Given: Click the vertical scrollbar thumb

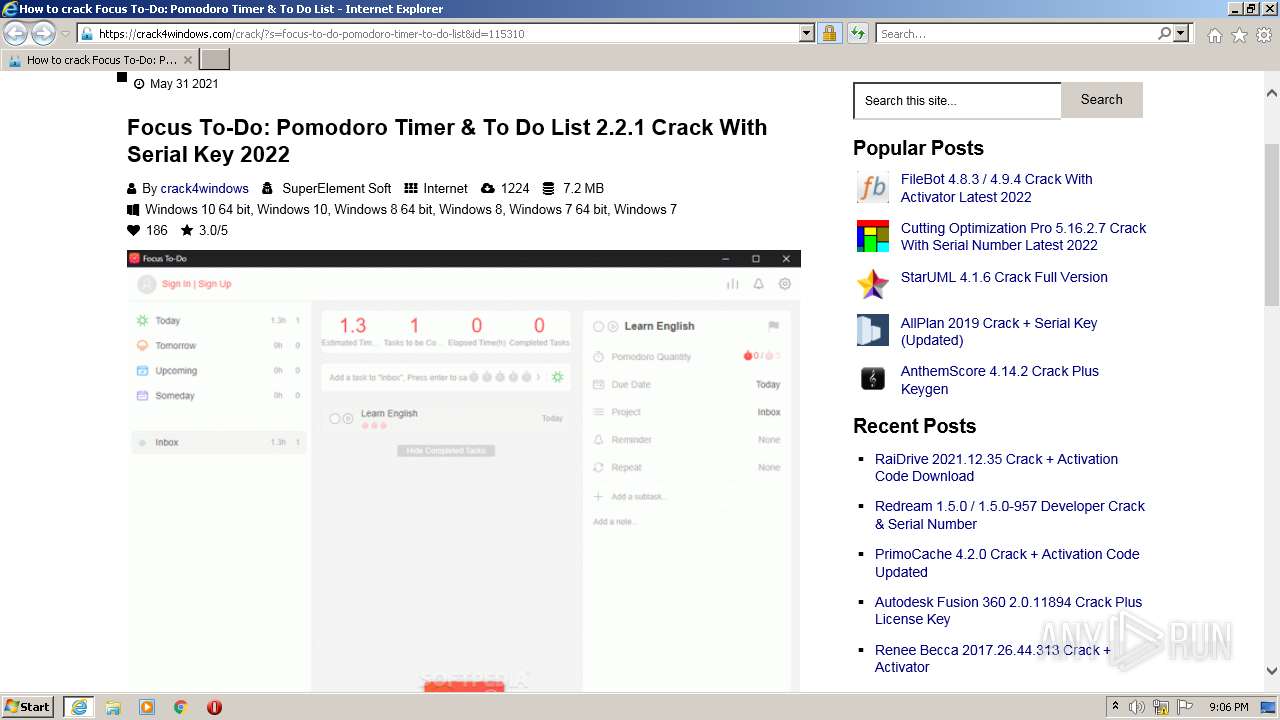Looking at the screenshot, I should tap(1272, 224).
